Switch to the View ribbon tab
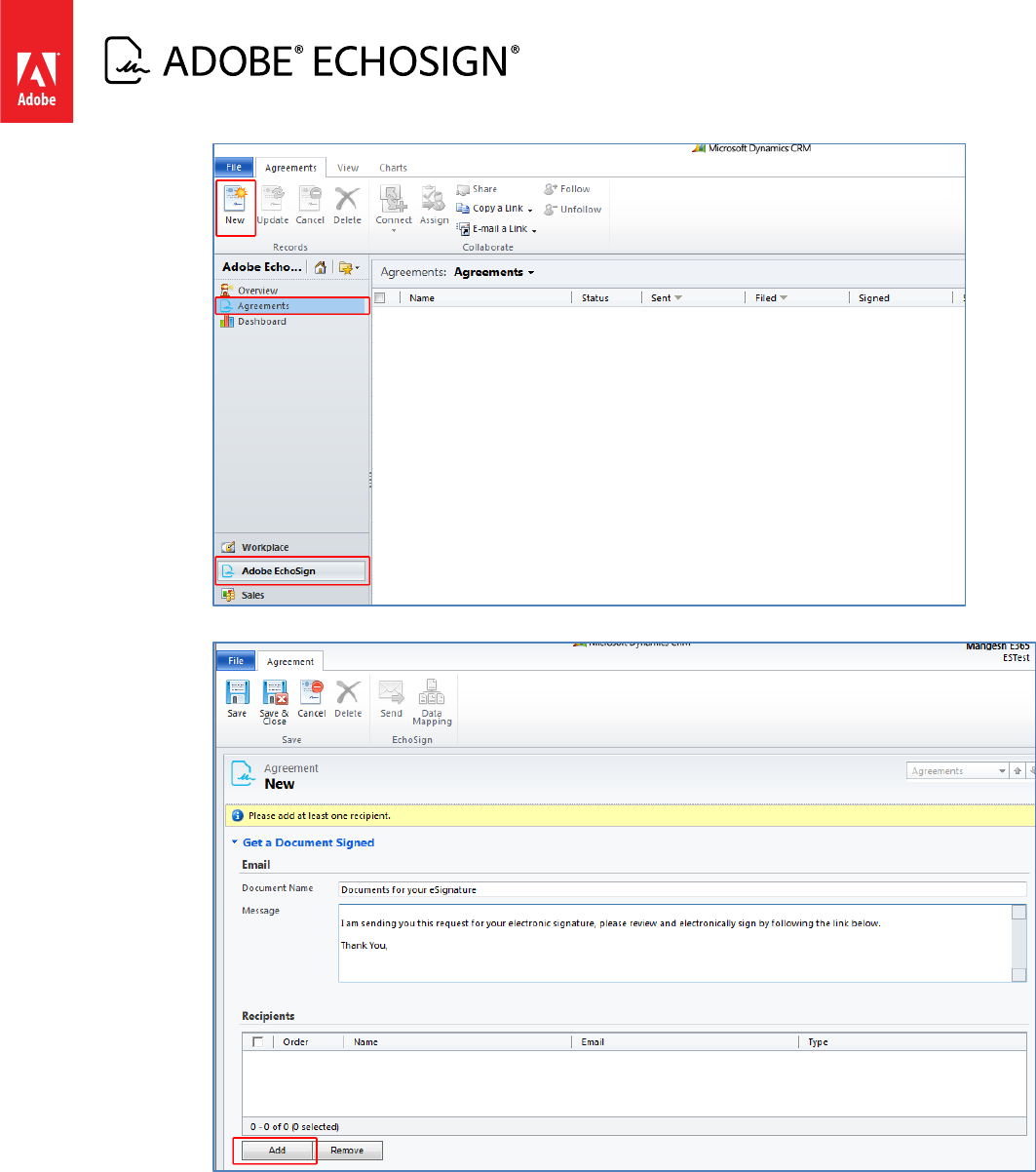Viewport: 1036px width, 1172px height. pos(348,168)
